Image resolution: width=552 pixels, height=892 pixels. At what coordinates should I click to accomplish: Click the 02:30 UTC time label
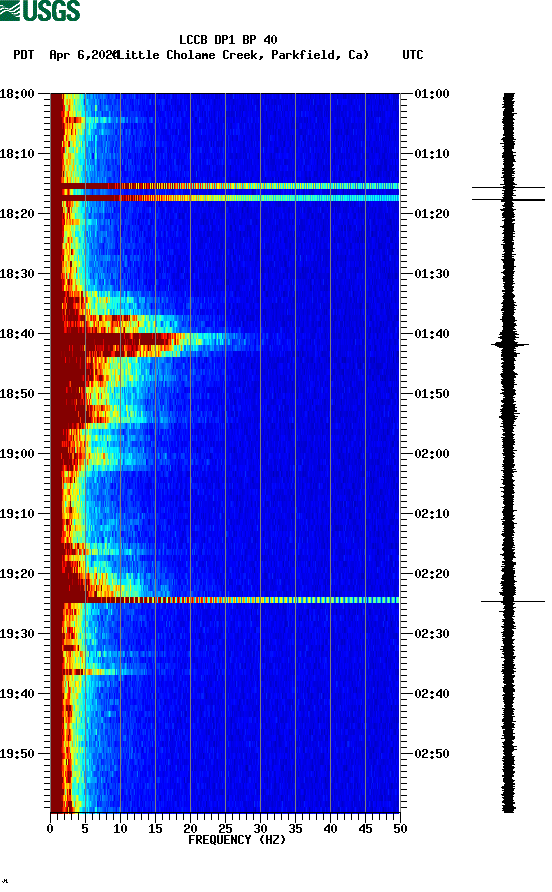(432, 634)
